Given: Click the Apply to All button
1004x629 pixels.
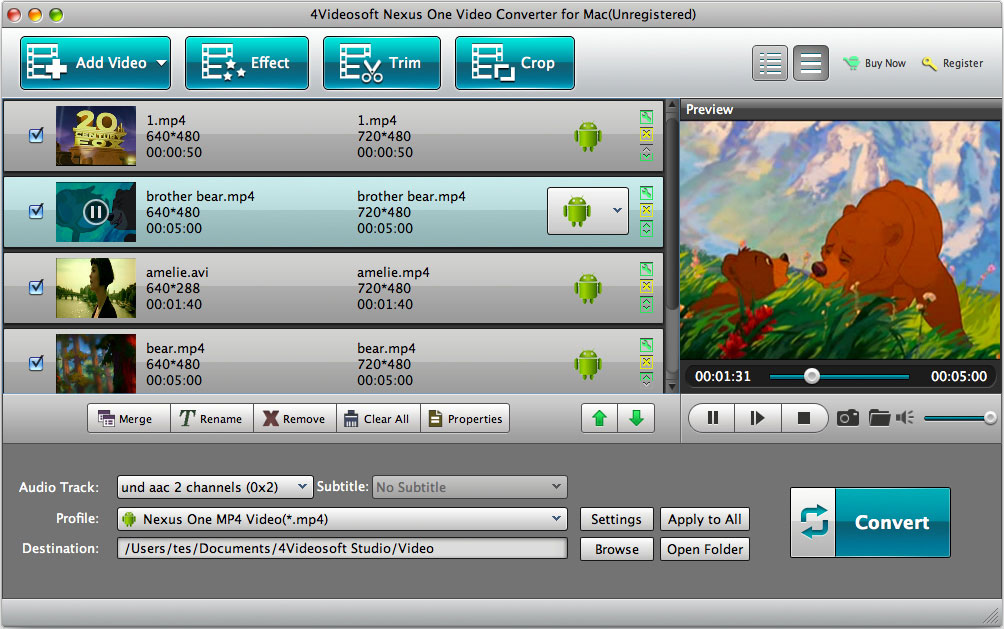Looking at the screenshot, I should (704, 519).
